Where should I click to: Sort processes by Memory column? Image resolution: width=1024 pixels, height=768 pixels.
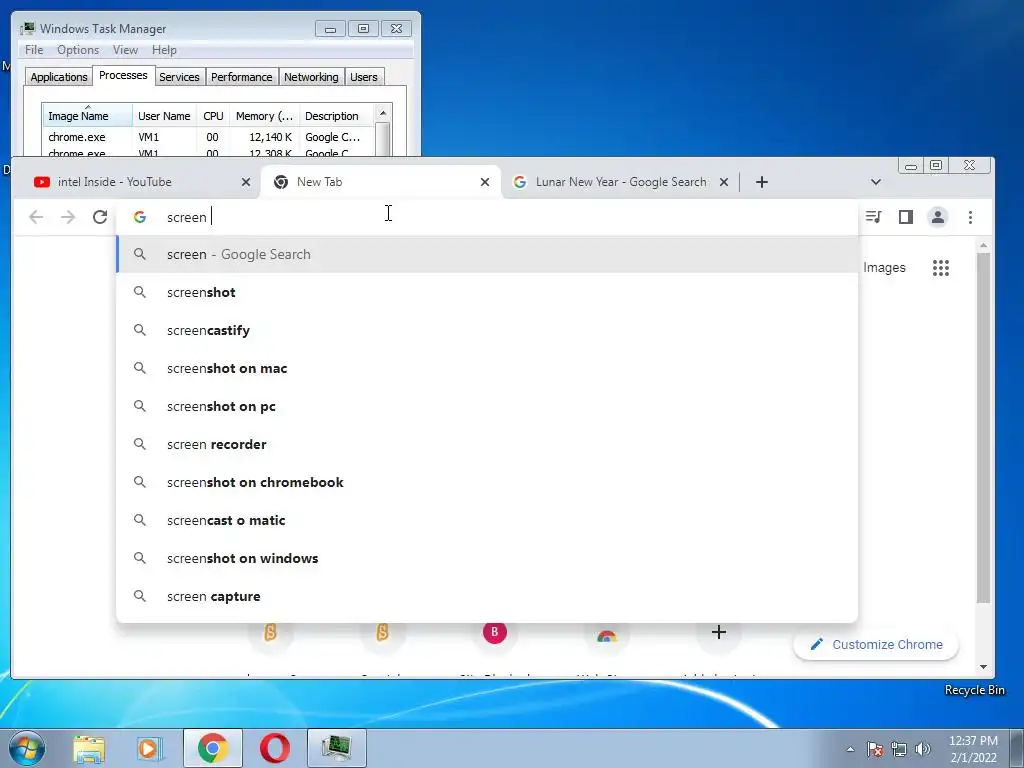point(264,116)
